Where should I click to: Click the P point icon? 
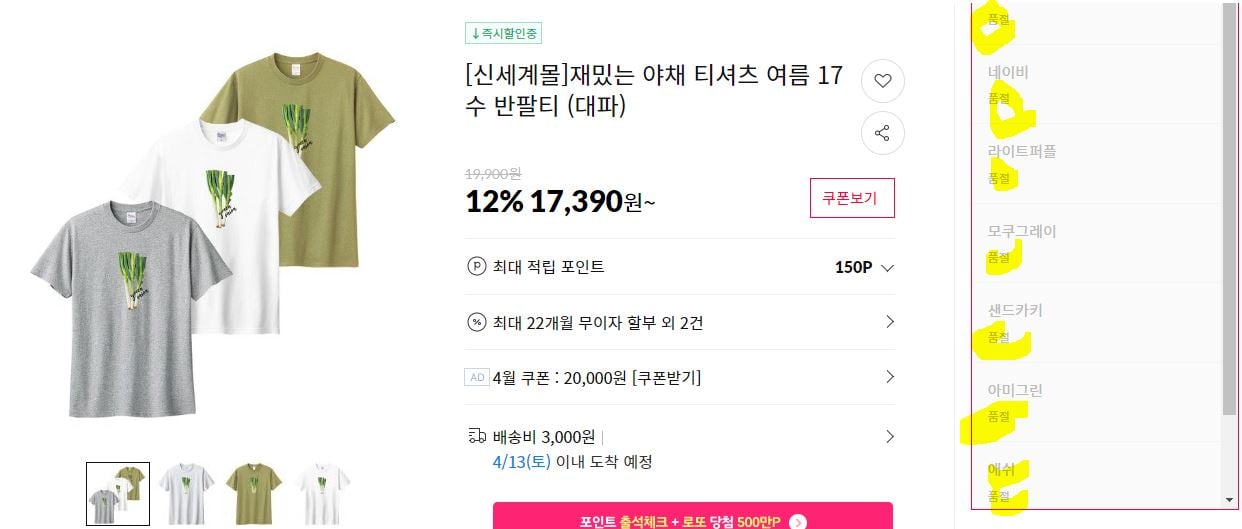(x=476, y=267)
